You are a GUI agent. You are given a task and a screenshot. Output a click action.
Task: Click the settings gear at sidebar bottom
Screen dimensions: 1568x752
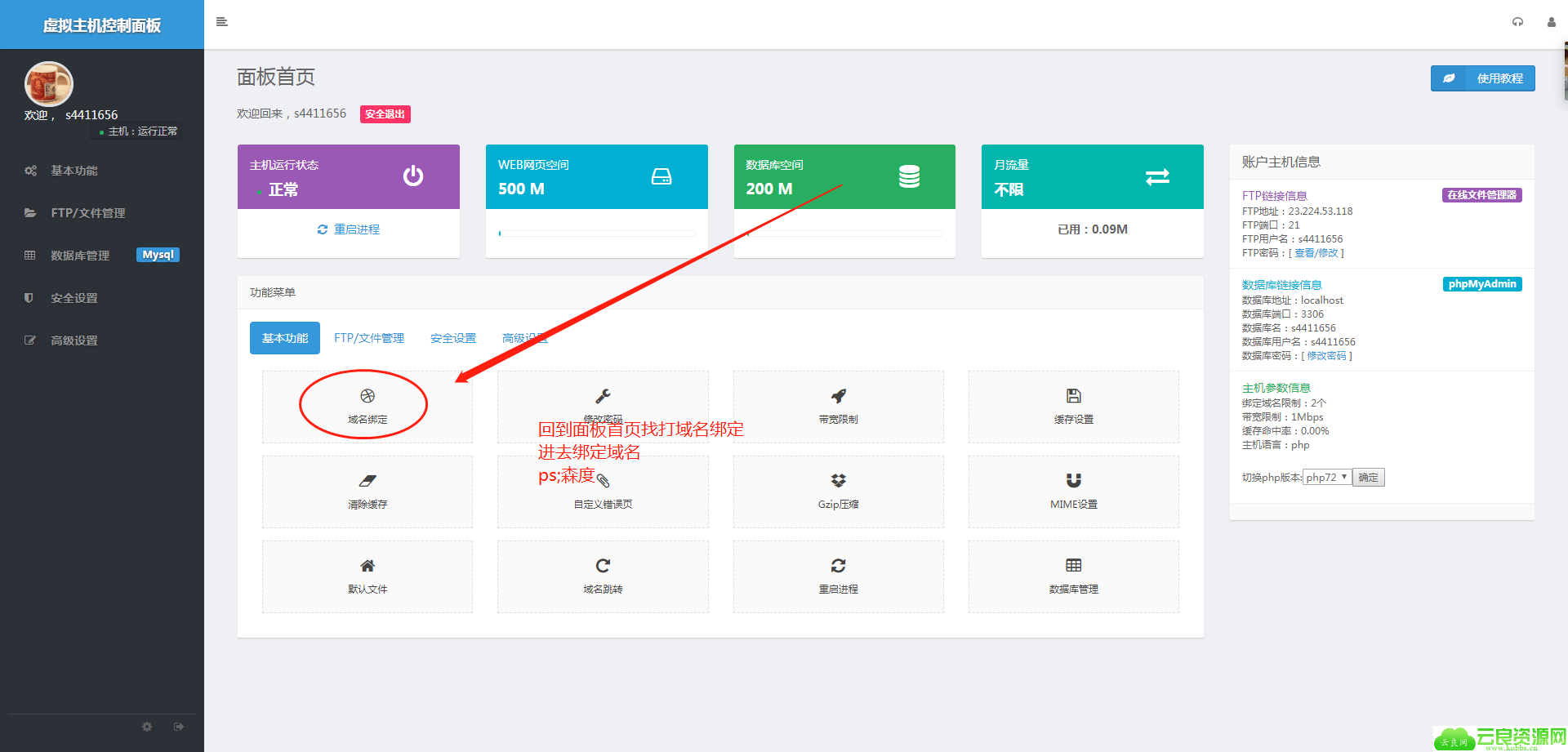(x=147, y=727)
